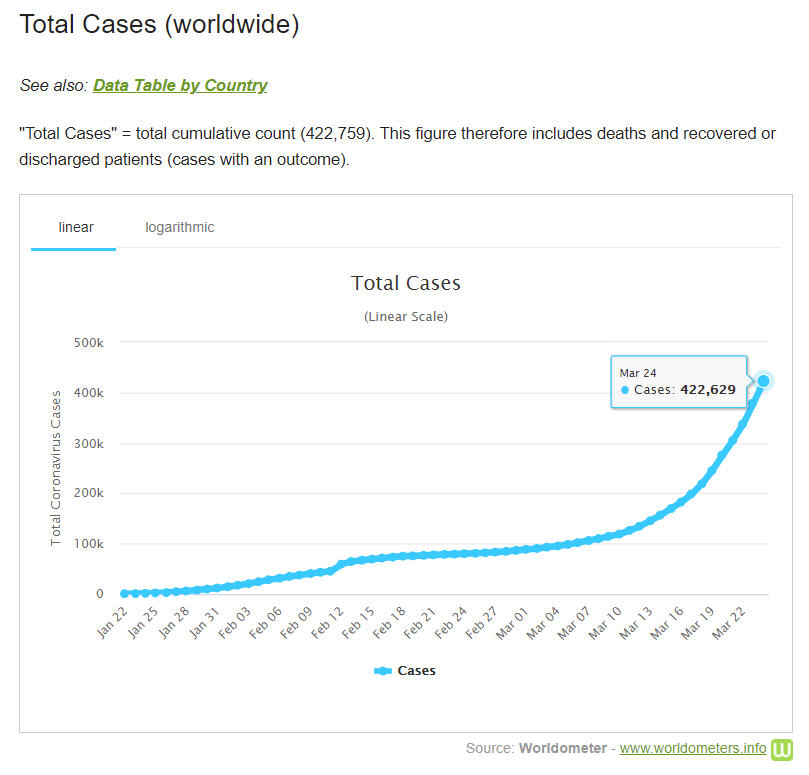Click the Mar 24 cases tooltip box
The width and height of the screenshot is (809, 775).
point(679,382)
